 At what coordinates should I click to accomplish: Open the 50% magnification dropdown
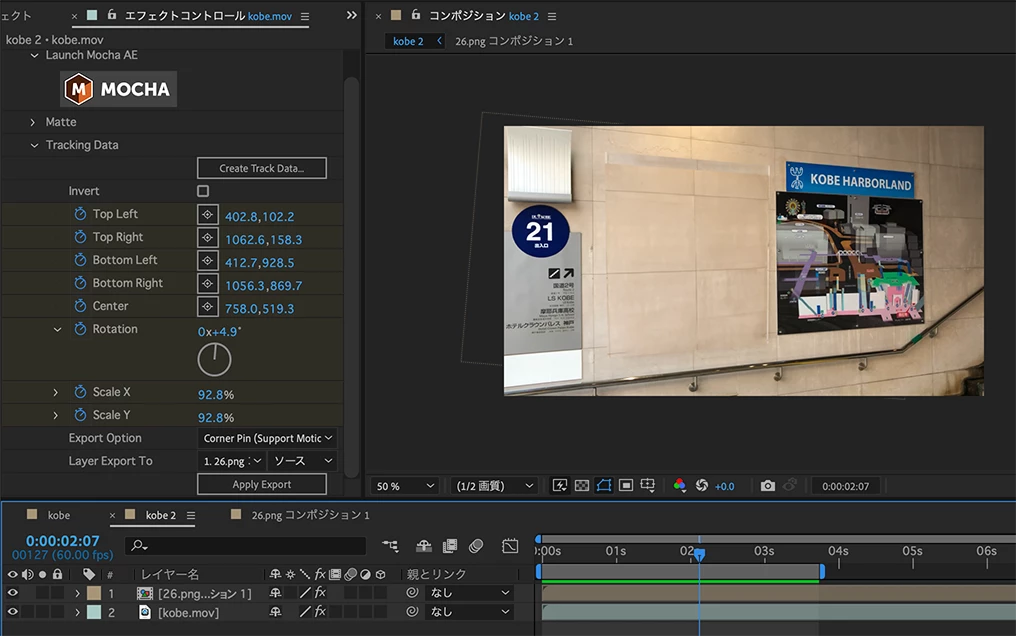[405, 486]
